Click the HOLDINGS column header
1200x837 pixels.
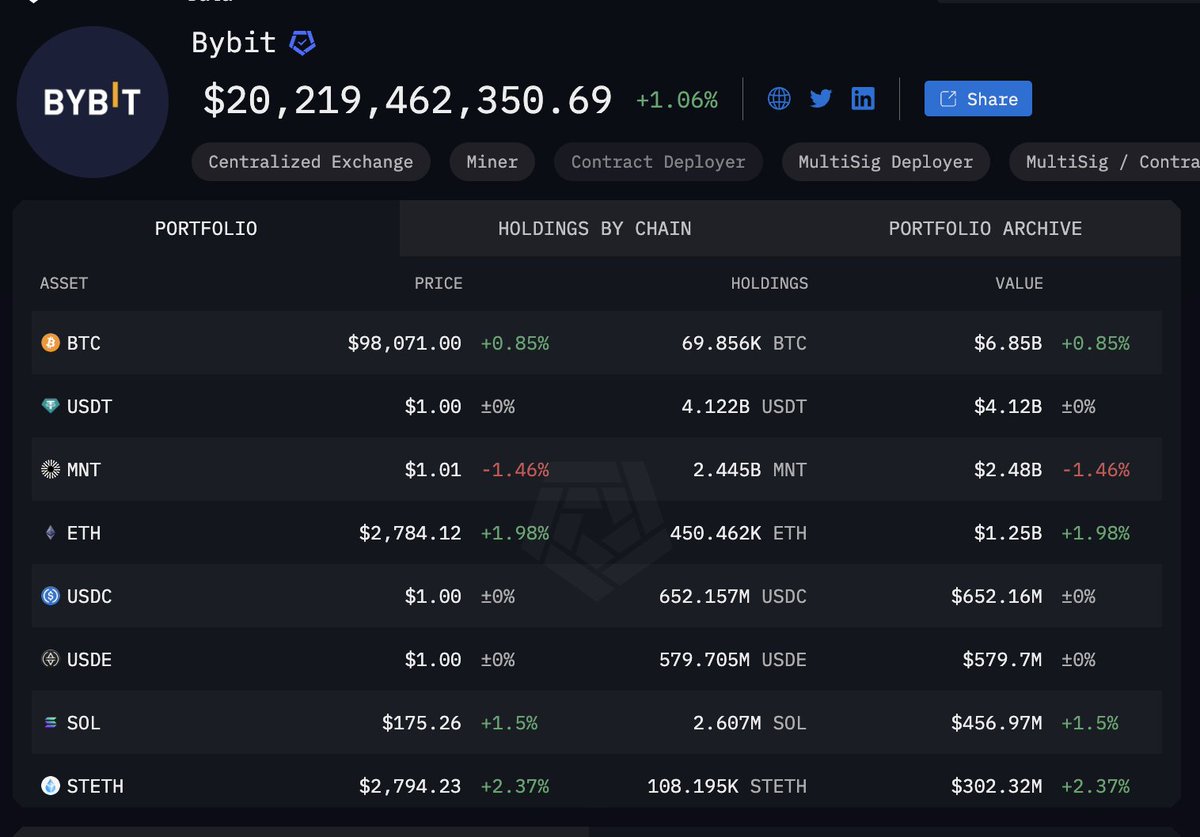click(769, 284)
